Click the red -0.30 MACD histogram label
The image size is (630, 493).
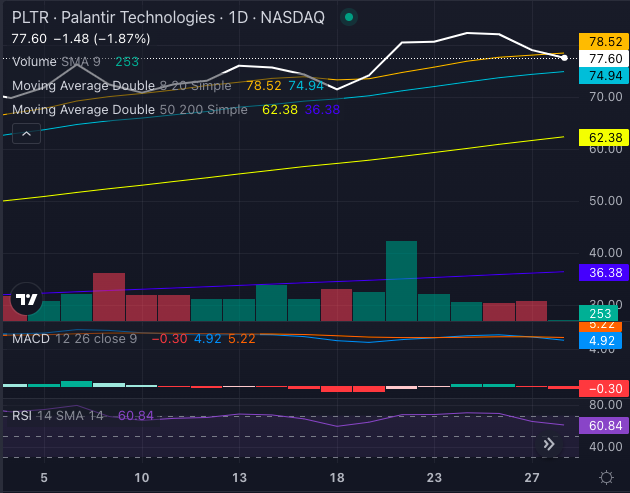(x=605, y=388)
